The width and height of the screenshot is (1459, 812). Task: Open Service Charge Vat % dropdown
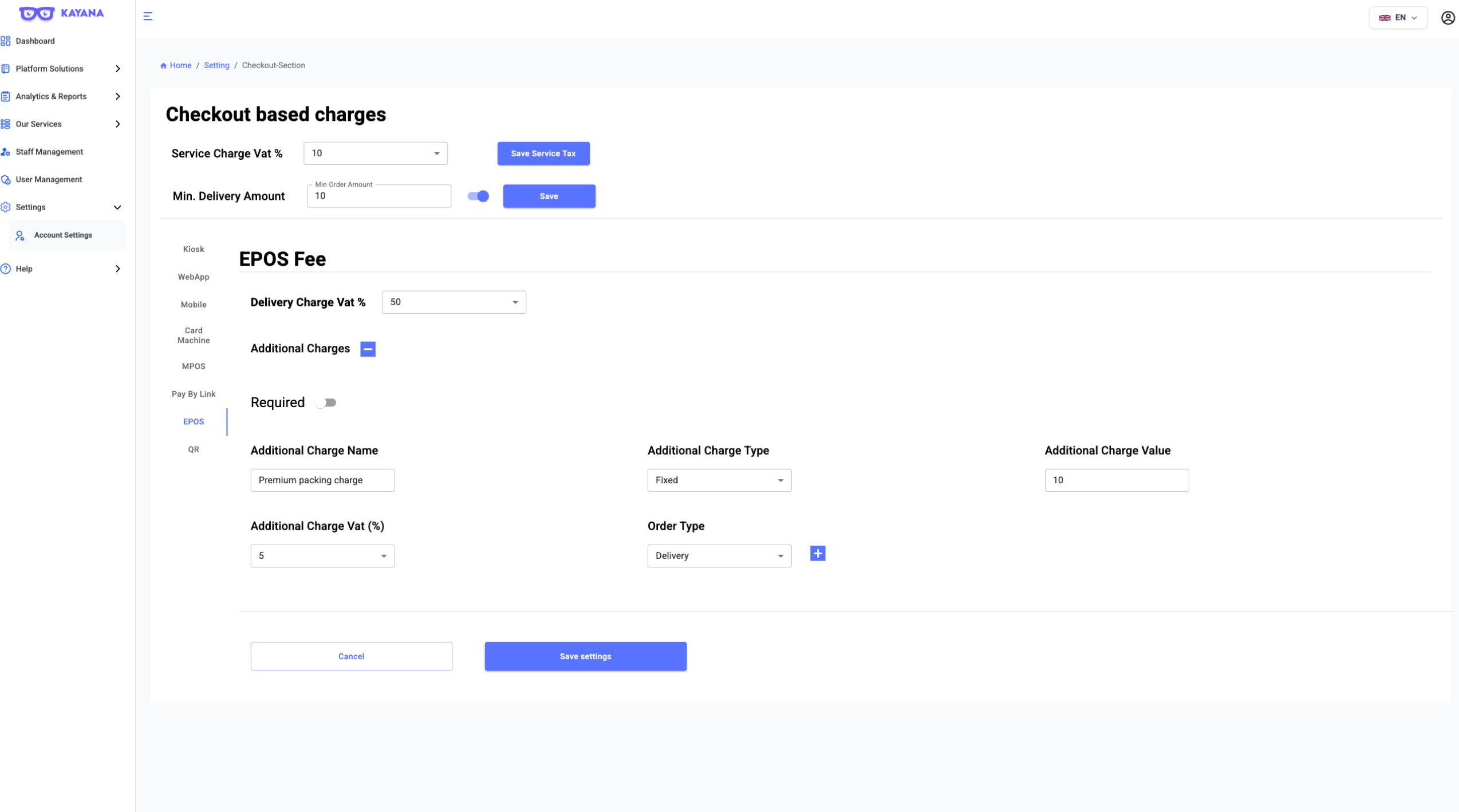pos(376,153)
